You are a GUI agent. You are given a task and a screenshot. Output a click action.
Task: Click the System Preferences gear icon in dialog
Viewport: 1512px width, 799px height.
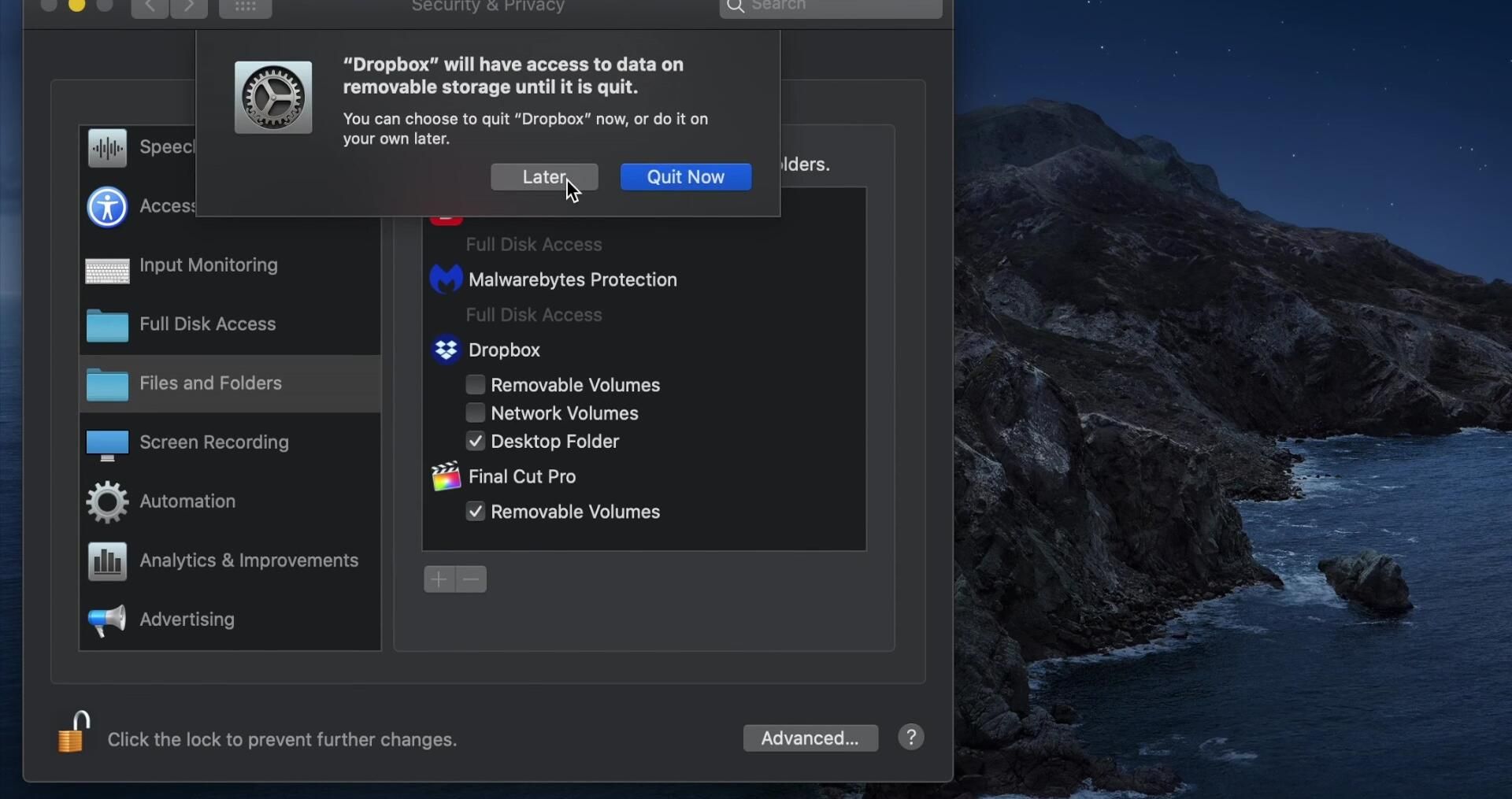(x=273, y=98)
